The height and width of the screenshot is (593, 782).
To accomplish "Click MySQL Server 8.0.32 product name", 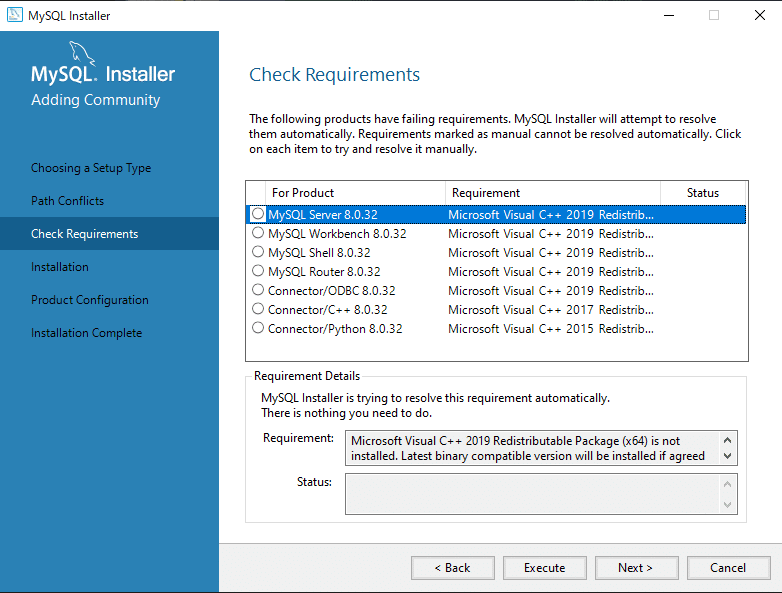I will point(323,214).
